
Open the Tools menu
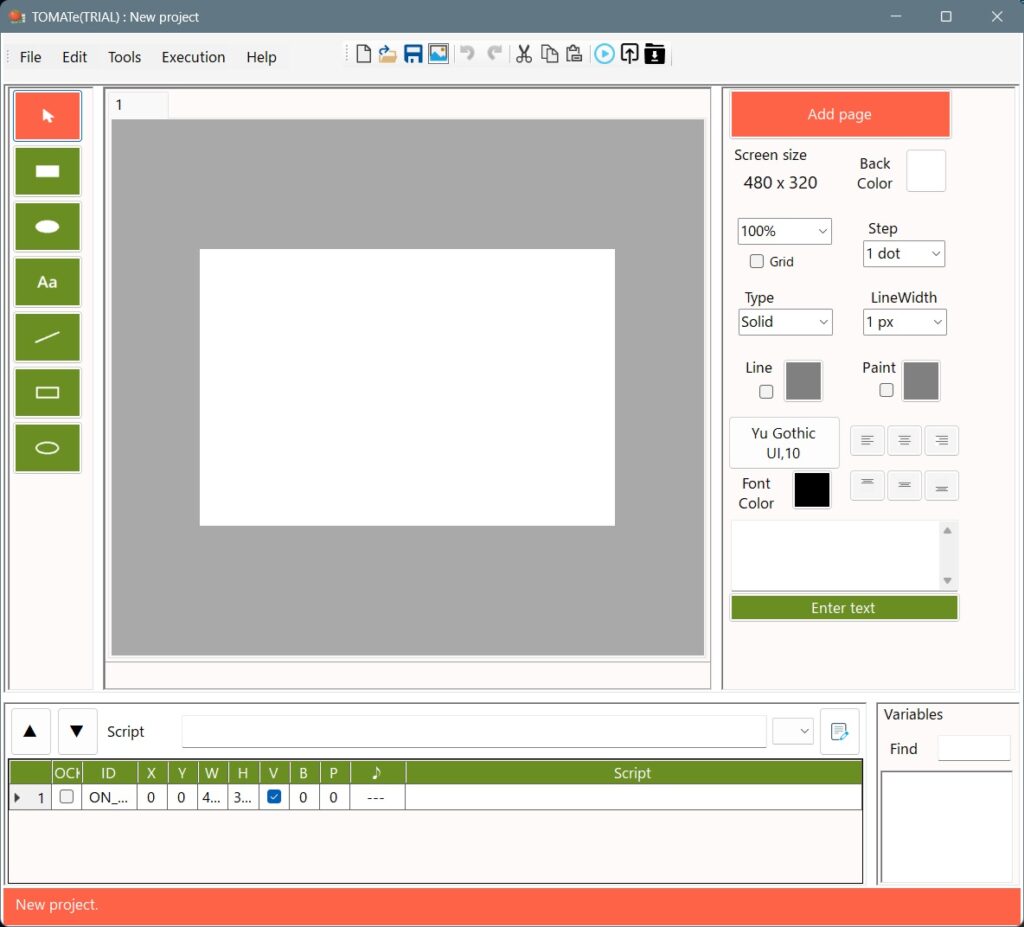[x=124, y=57]
